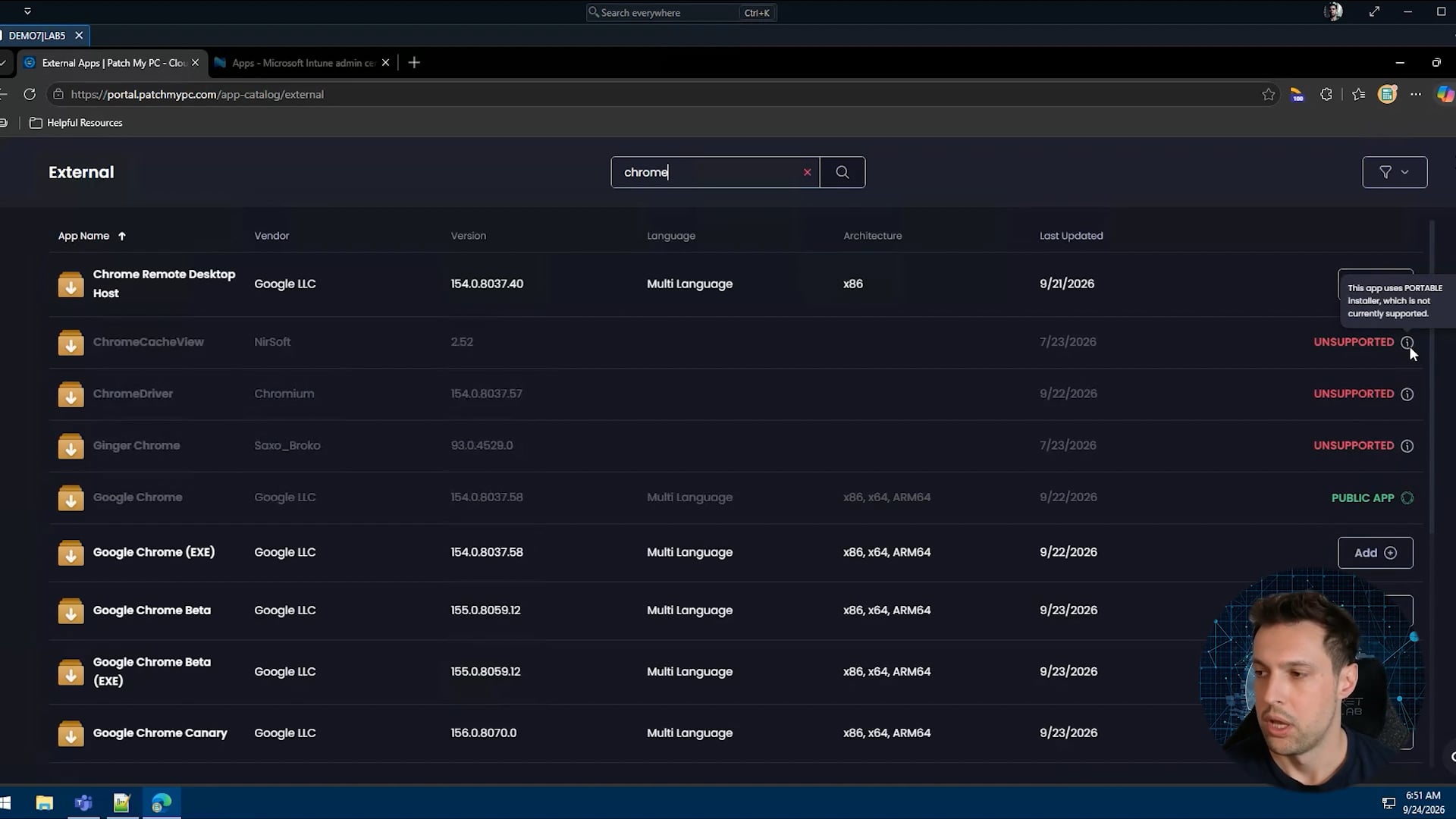Screen dimensions: 1456x819
Task: Select the Google Chrome Beta (EXE) app name
Action: coord(152,672)
